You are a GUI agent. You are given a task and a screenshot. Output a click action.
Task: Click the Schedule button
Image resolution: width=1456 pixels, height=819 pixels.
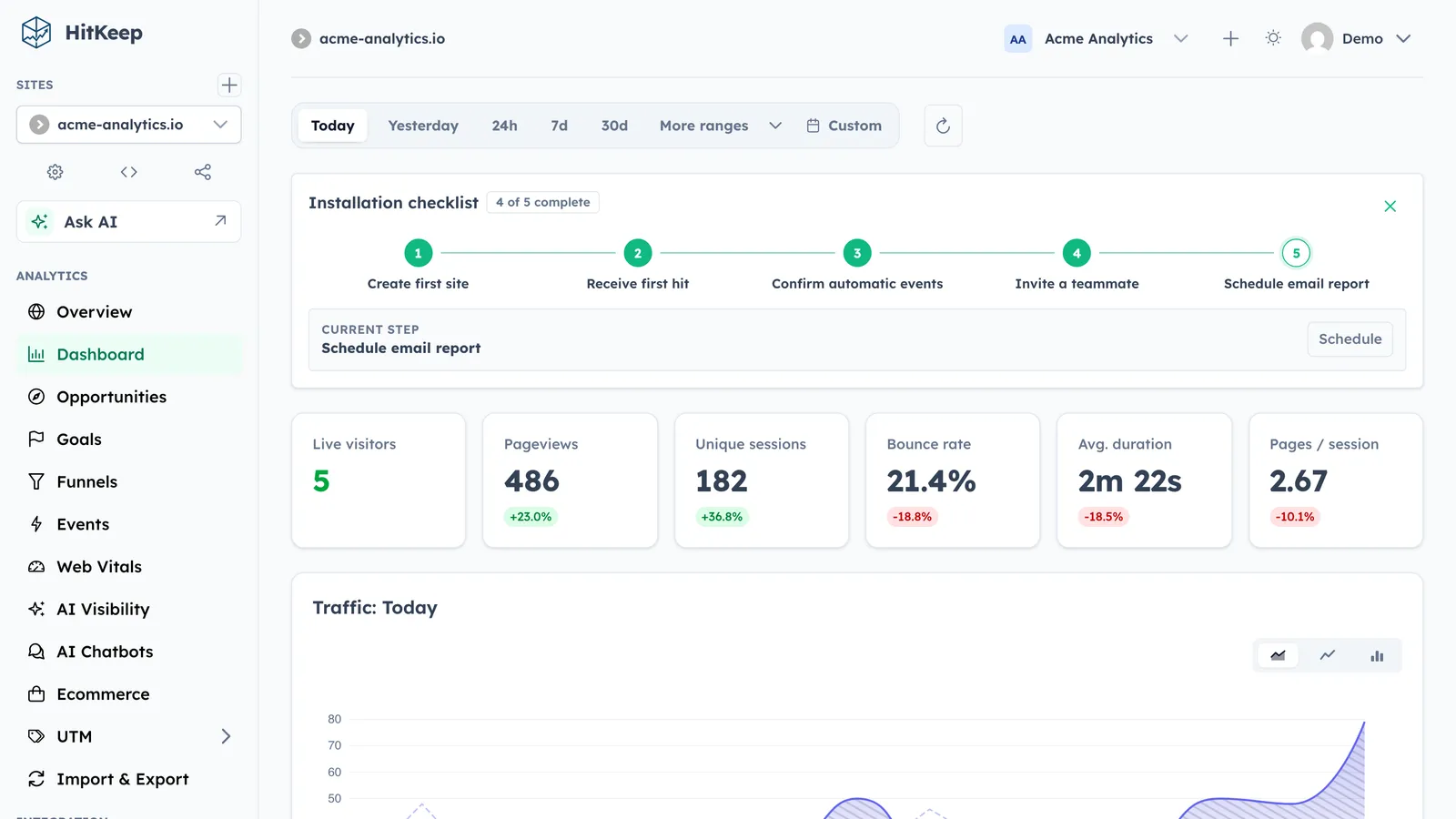[x=1350, y=339]
